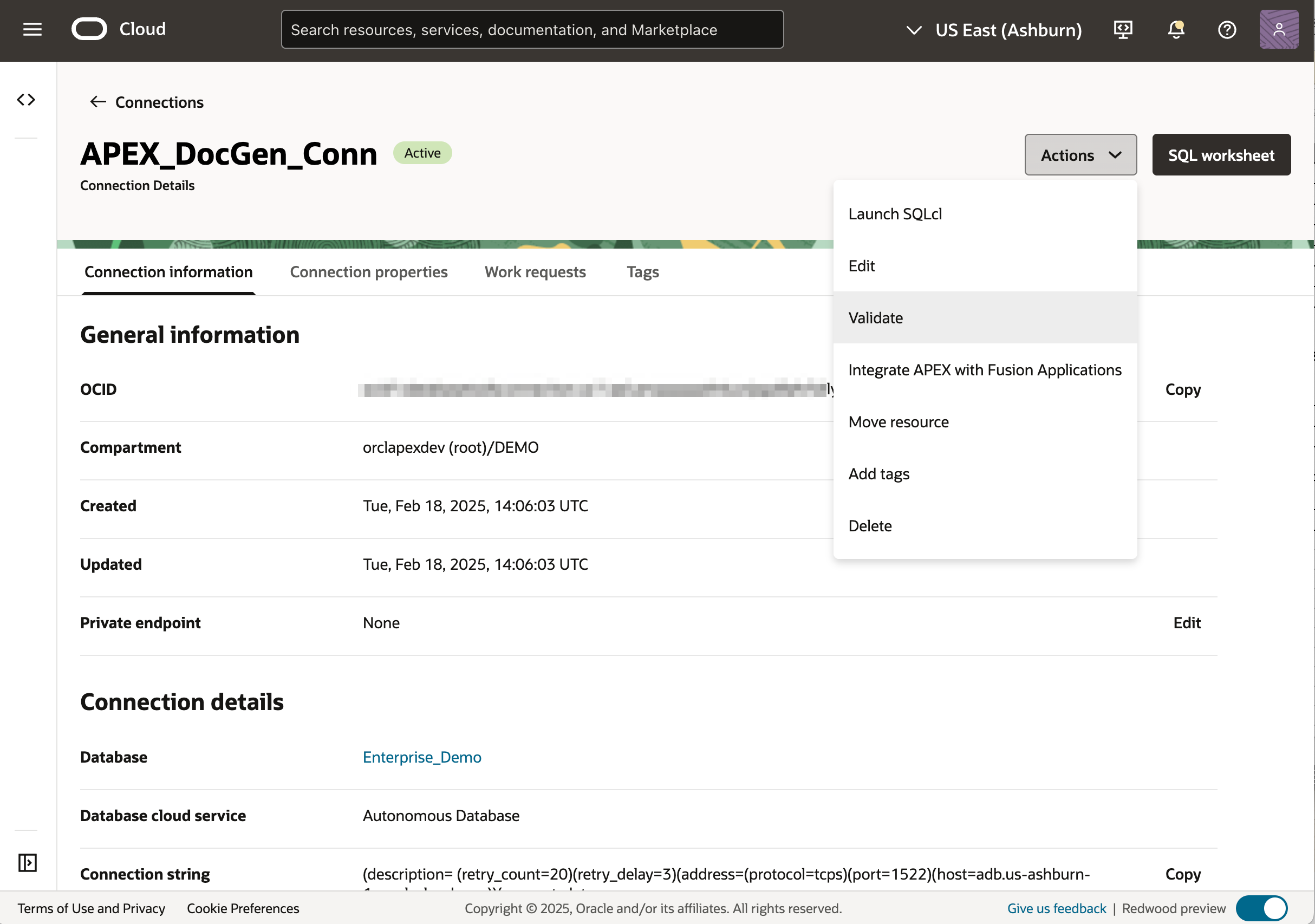1315x924 pixels.
Task: Click the SQL worksheet button
Action: tap(1221, 155)
